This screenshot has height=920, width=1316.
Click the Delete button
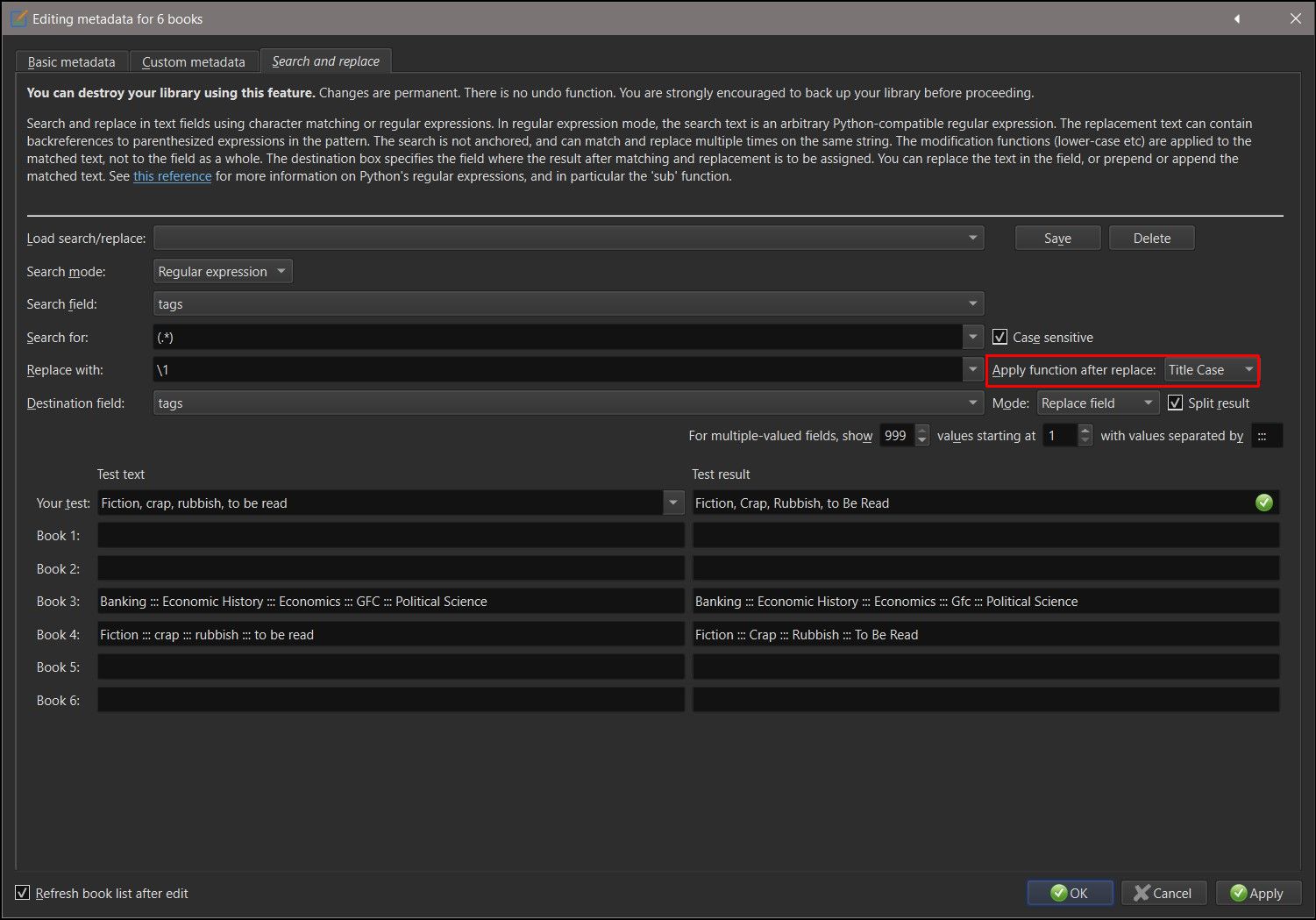[x=1151, y=238]
